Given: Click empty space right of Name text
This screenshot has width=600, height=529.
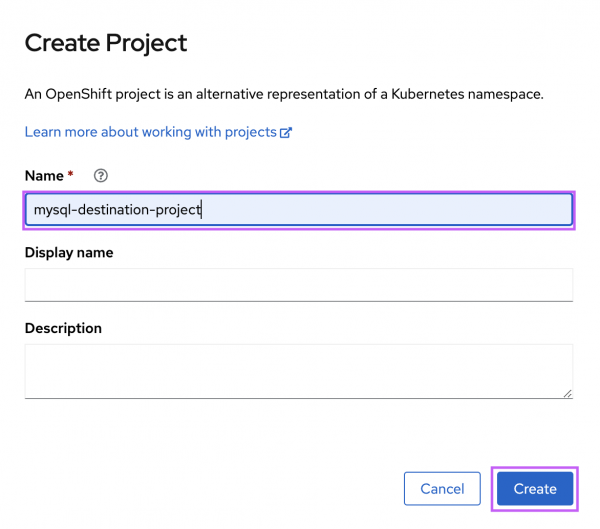Looking at the screenshot, I should coord(400,210).
